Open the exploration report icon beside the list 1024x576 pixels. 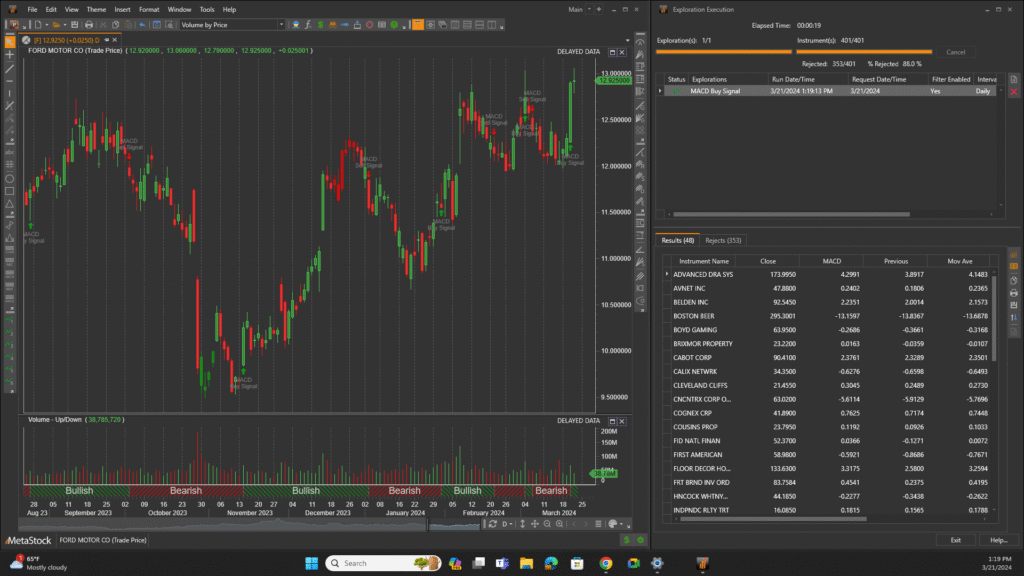coord(1014,78)
